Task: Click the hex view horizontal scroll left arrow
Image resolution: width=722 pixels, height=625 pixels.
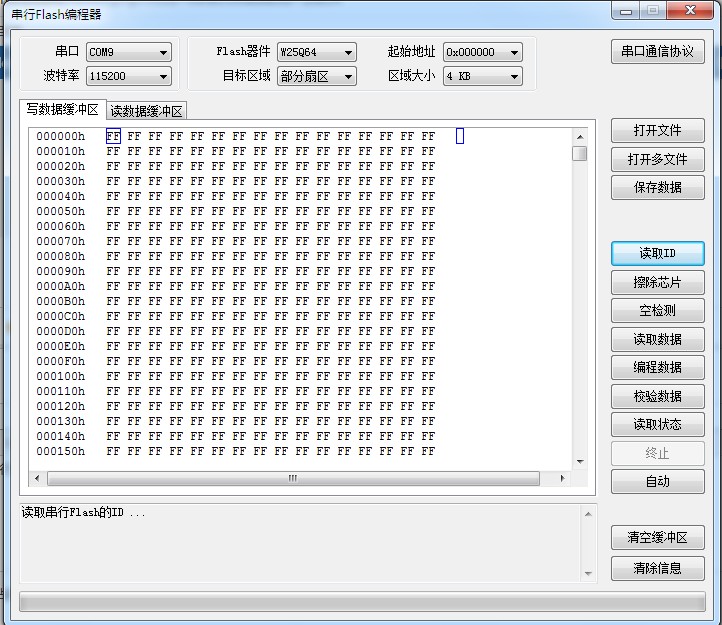Action: point(37,479)
